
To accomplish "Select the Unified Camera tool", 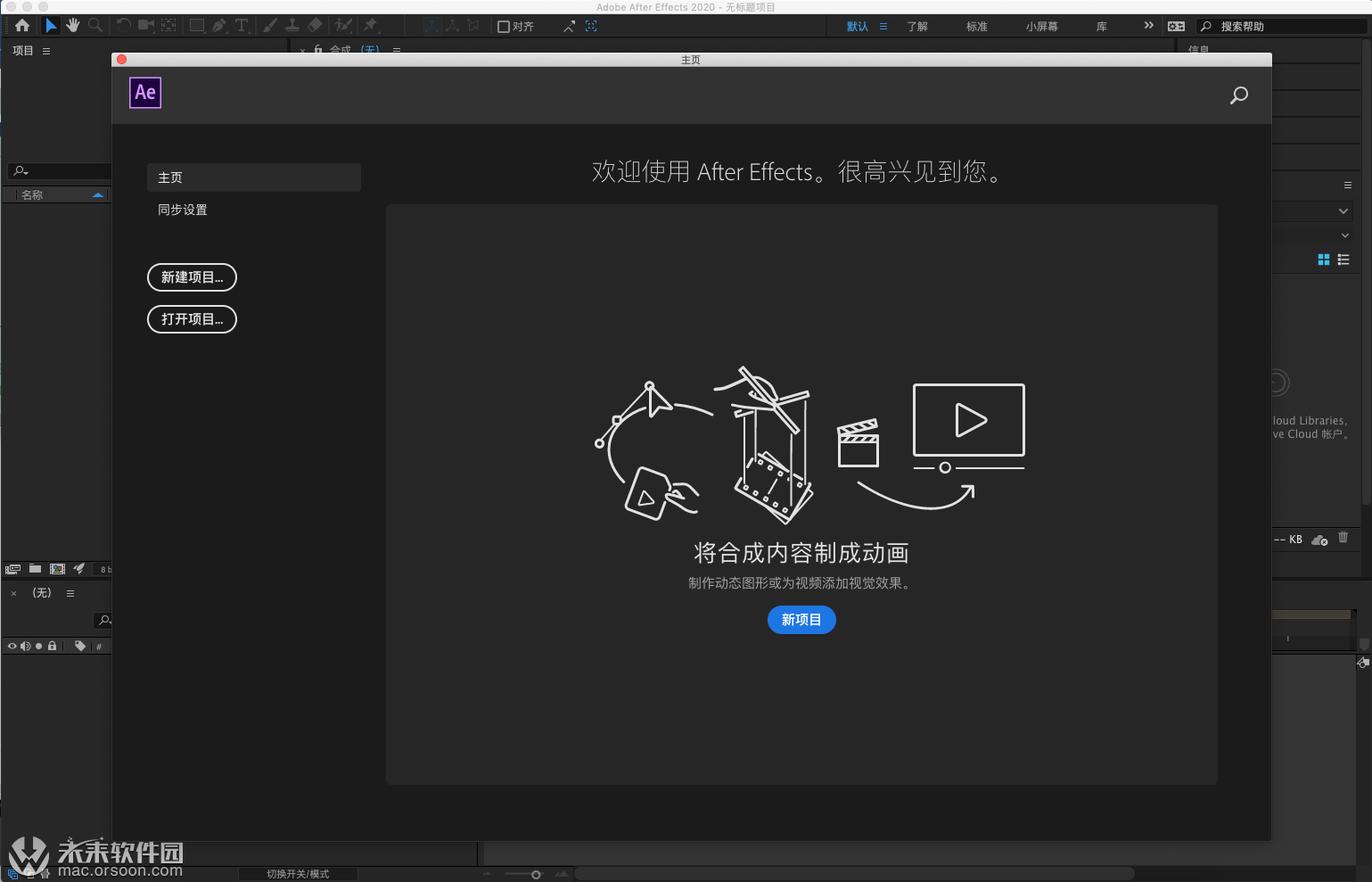I will (146, 26).
